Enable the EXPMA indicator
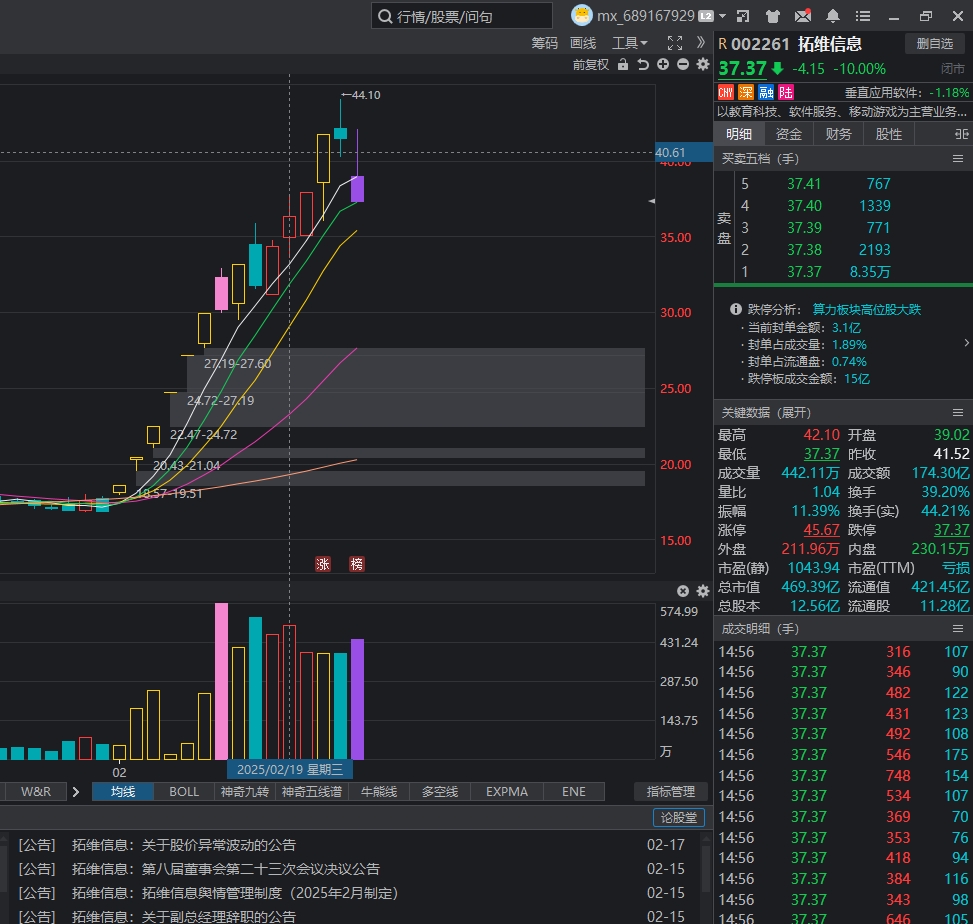The height and width of the screenshot is (924, 973). point(506,791)
